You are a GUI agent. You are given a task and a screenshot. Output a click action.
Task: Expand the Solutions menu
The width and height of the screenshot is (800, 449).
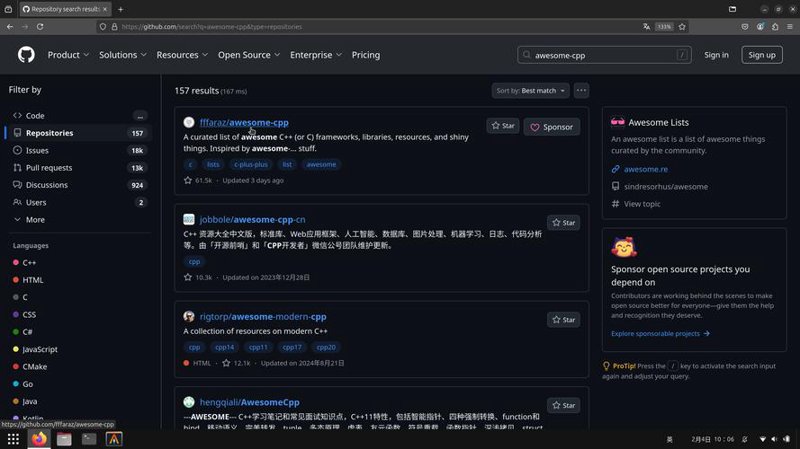(122, 55)
